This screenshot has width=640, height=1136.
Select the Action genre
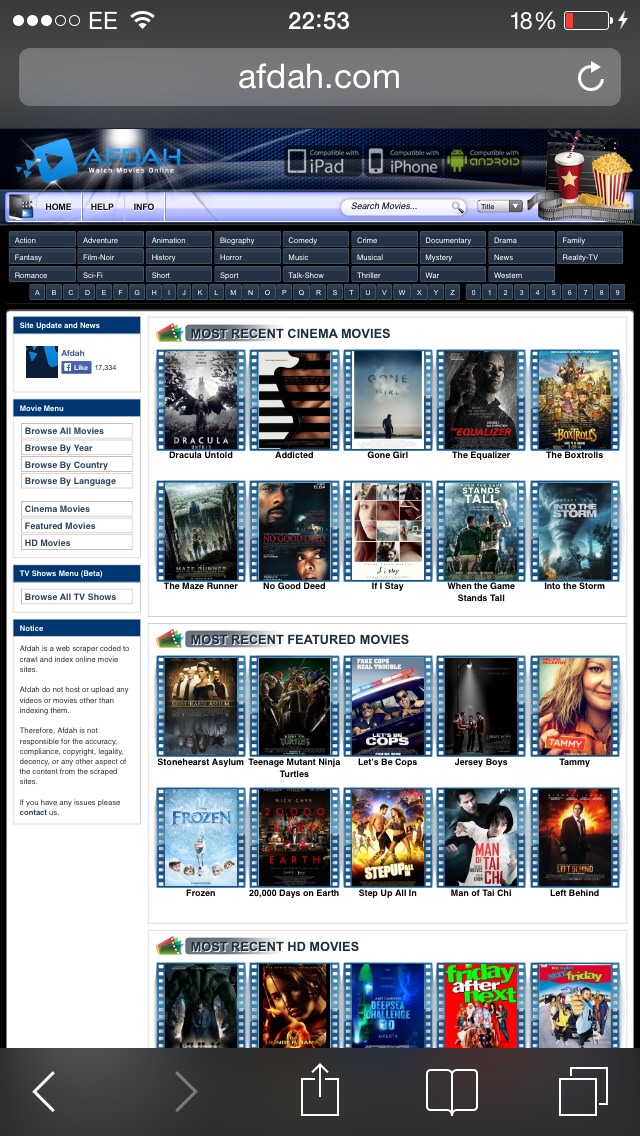tap(42, 240)
